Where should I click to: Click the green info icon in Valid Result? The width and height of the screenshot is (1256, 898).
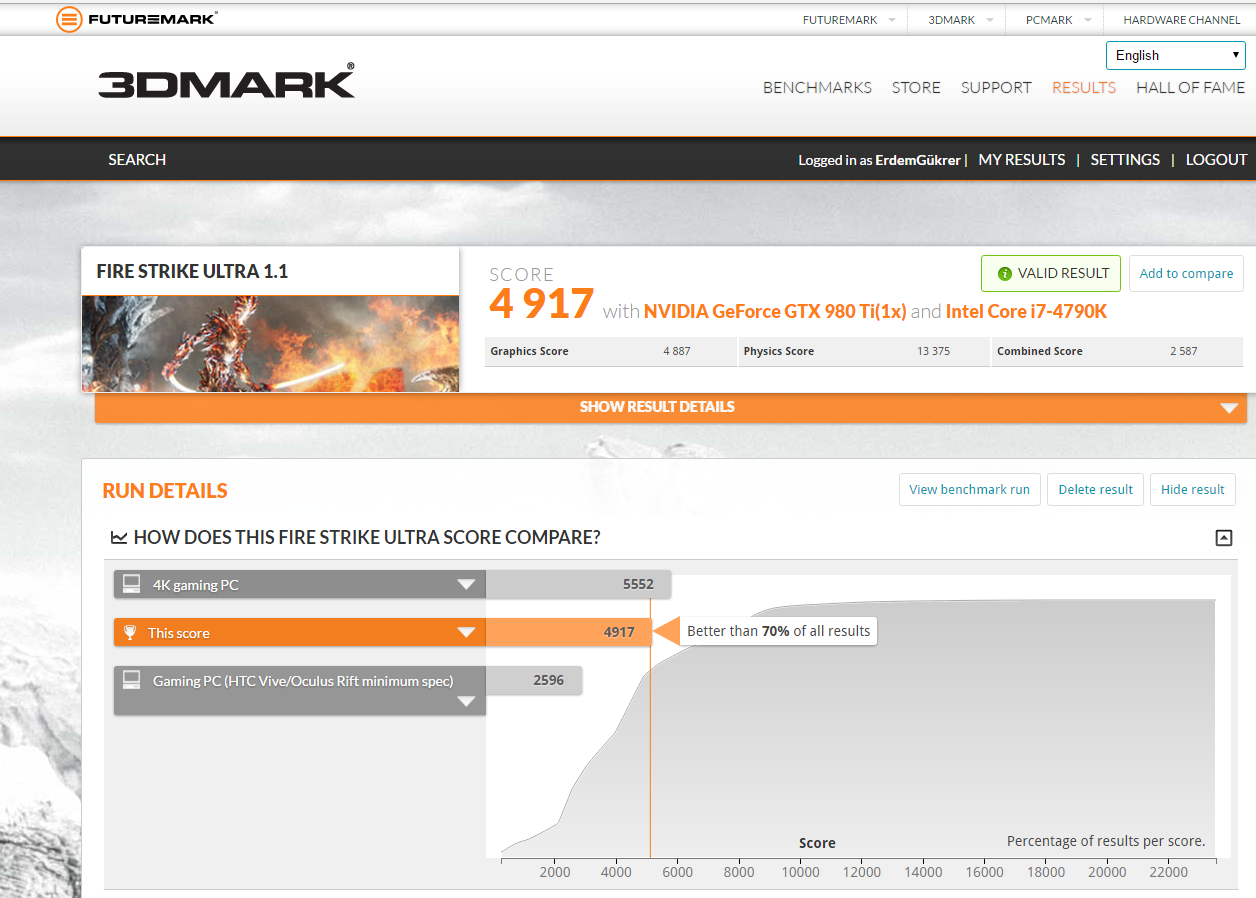[1005, 273]
